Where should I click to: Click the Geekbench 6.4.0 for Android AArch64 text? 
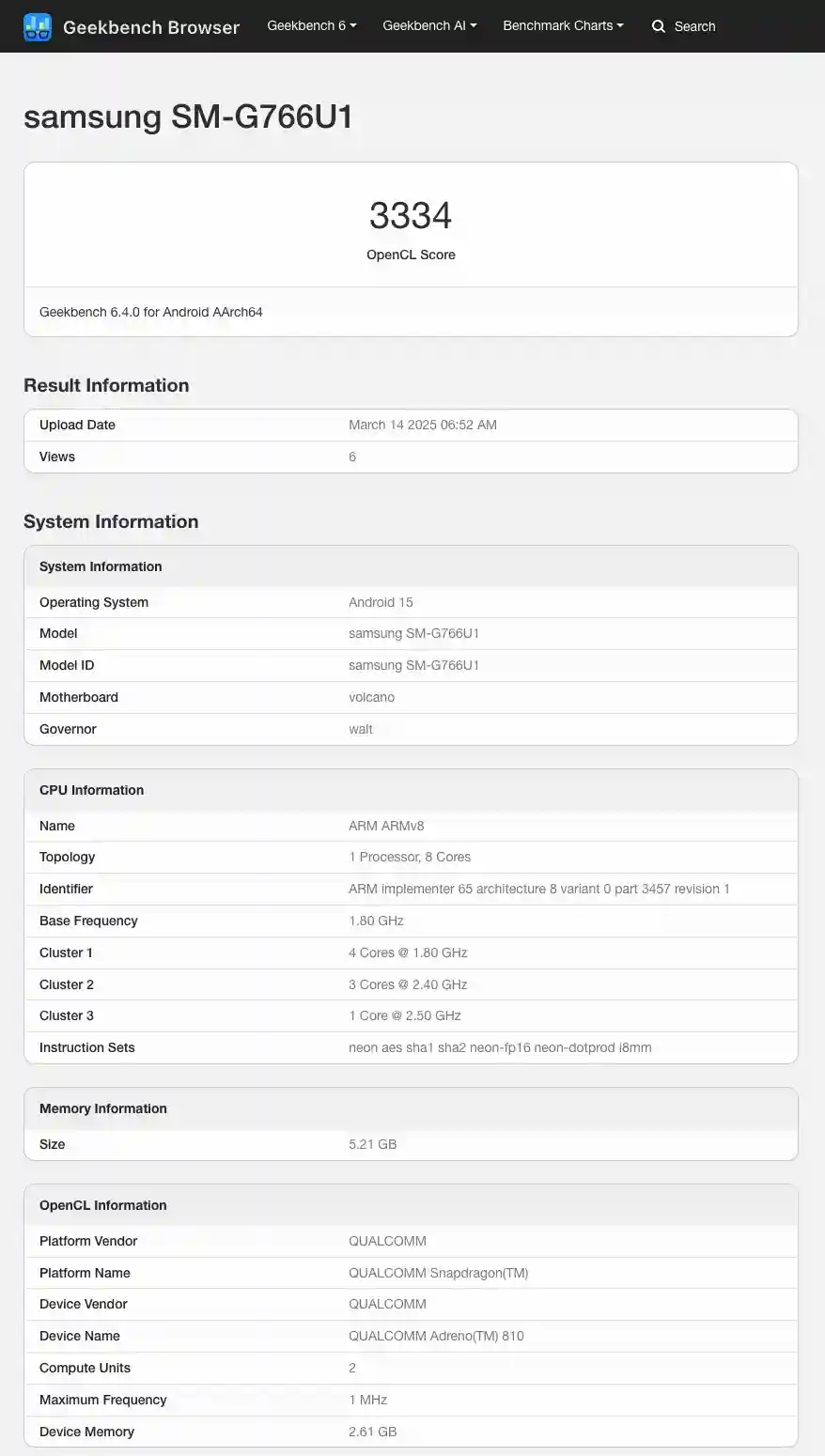tap(151, 312)
